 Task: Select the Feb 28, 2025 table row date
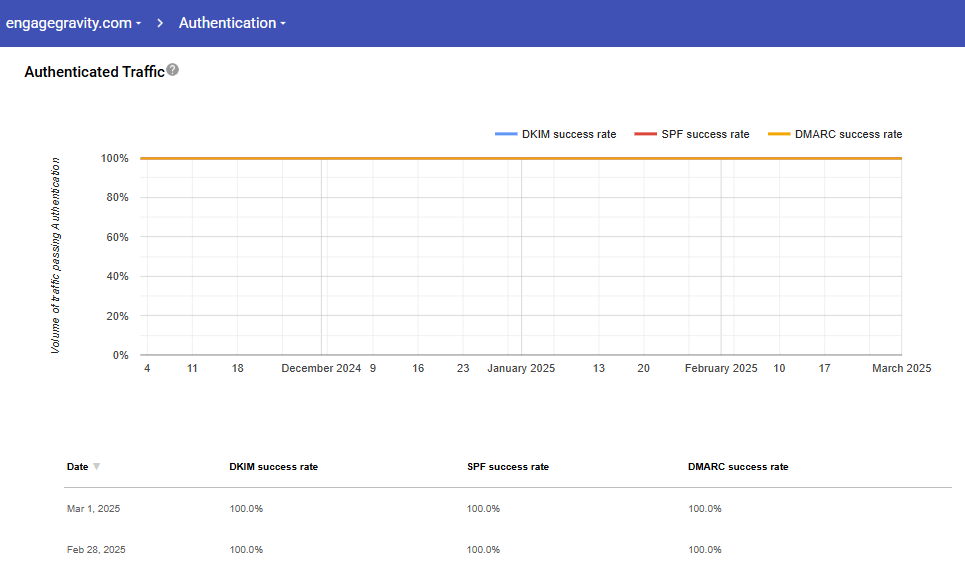tap(96, 550)
